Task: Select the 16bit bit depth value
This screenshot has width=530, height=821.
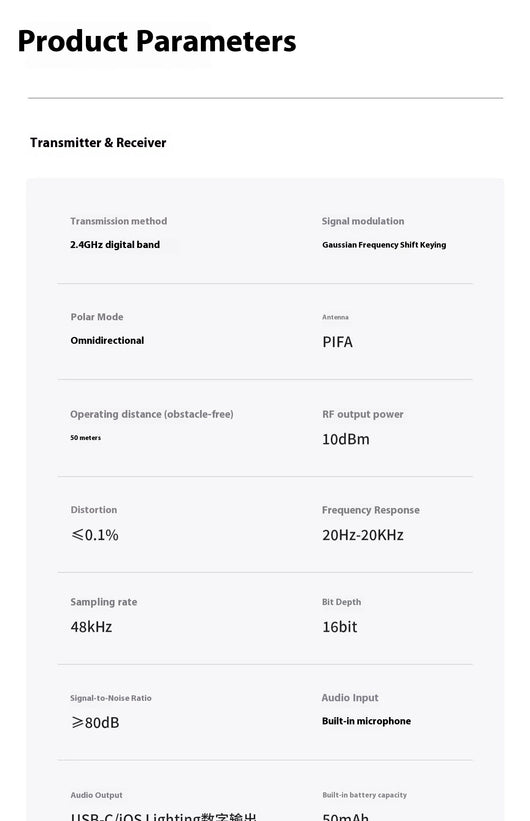Action: pyautogui.click(x=339, y=627)
